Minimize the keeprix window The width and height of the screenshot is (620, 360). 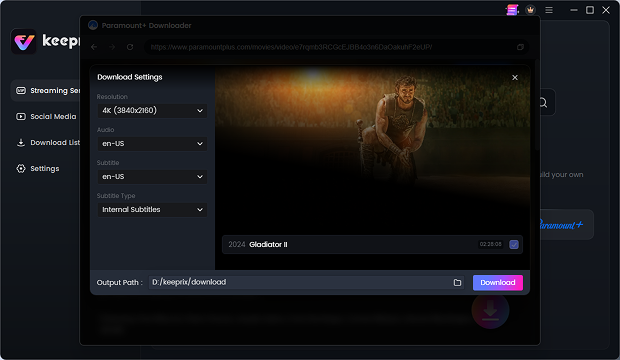[574, 10]
